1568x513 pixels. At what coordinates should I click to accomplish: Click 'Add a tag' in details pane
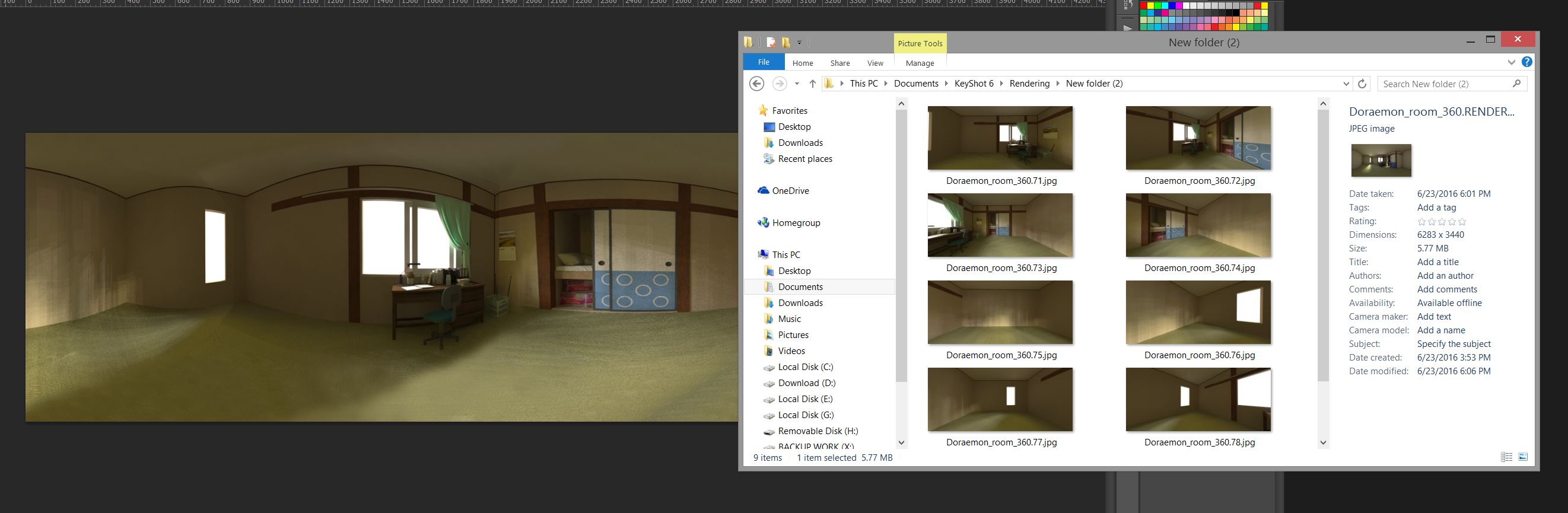[x=1436, y=208]
